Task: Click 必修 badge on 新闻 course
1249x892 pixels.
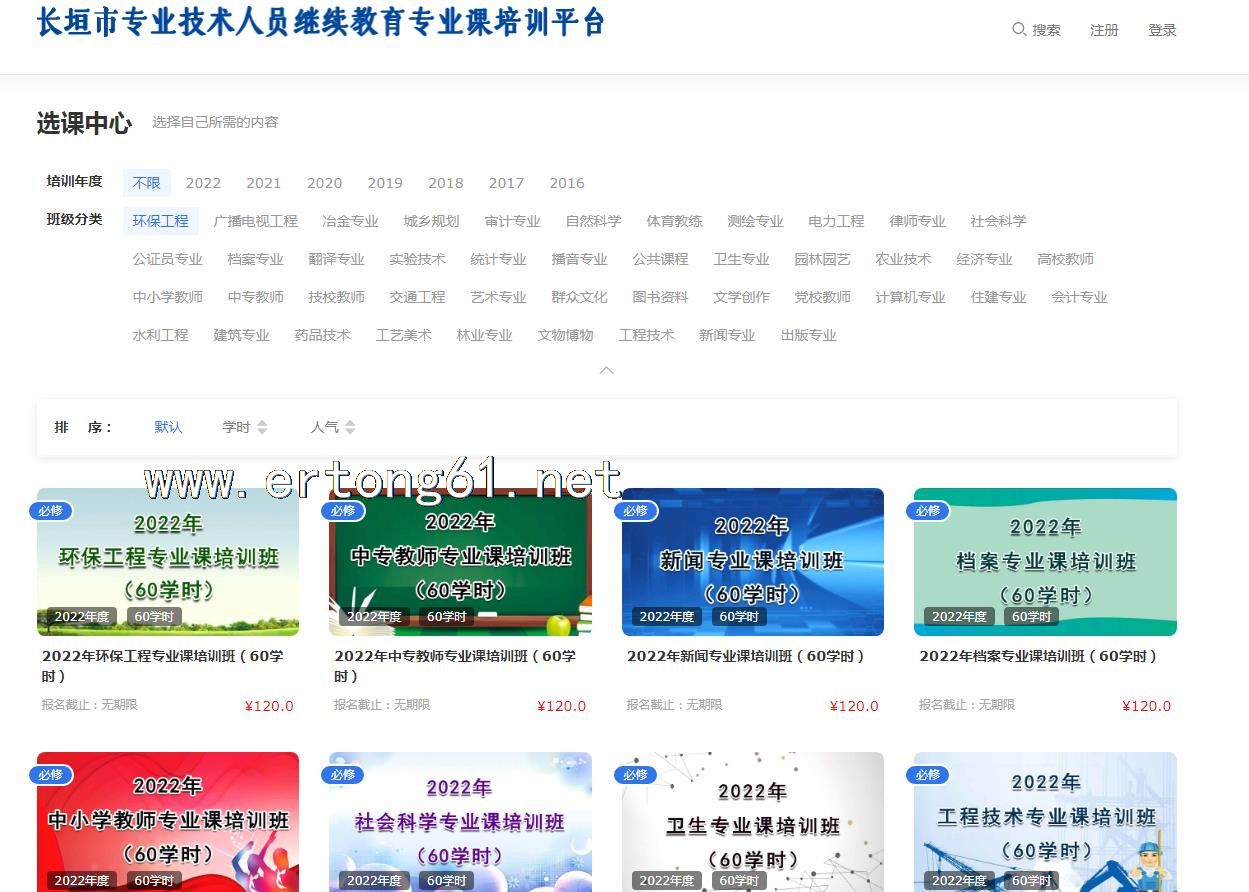Action: [x=635, y=511]
